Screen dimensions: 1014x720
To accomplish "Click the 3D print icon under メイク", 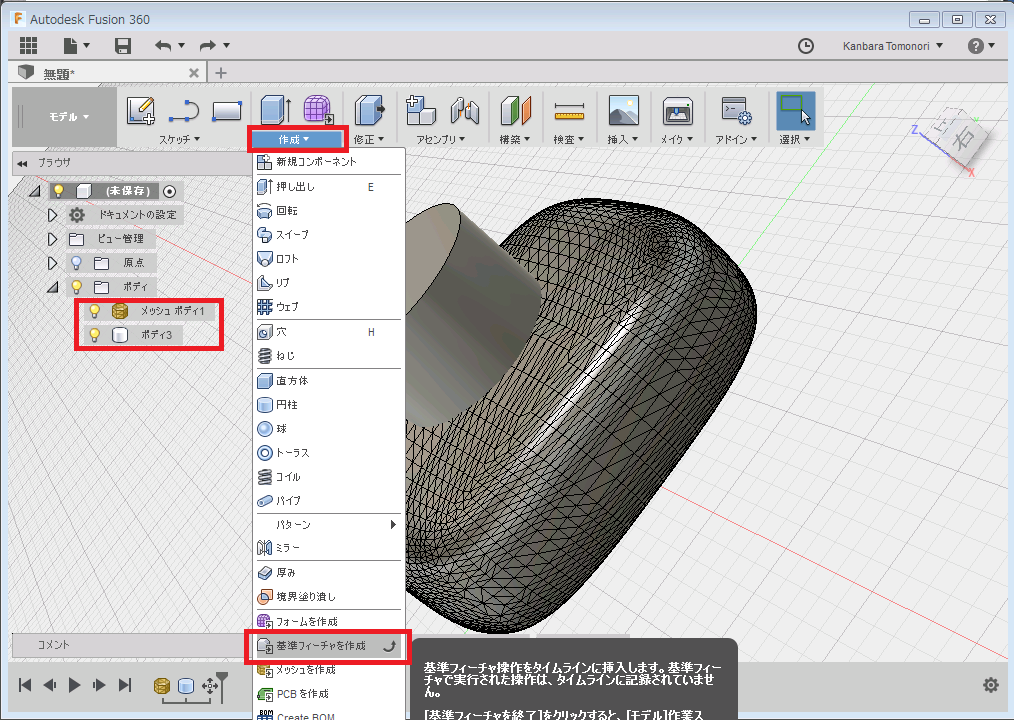I will 677,110.
